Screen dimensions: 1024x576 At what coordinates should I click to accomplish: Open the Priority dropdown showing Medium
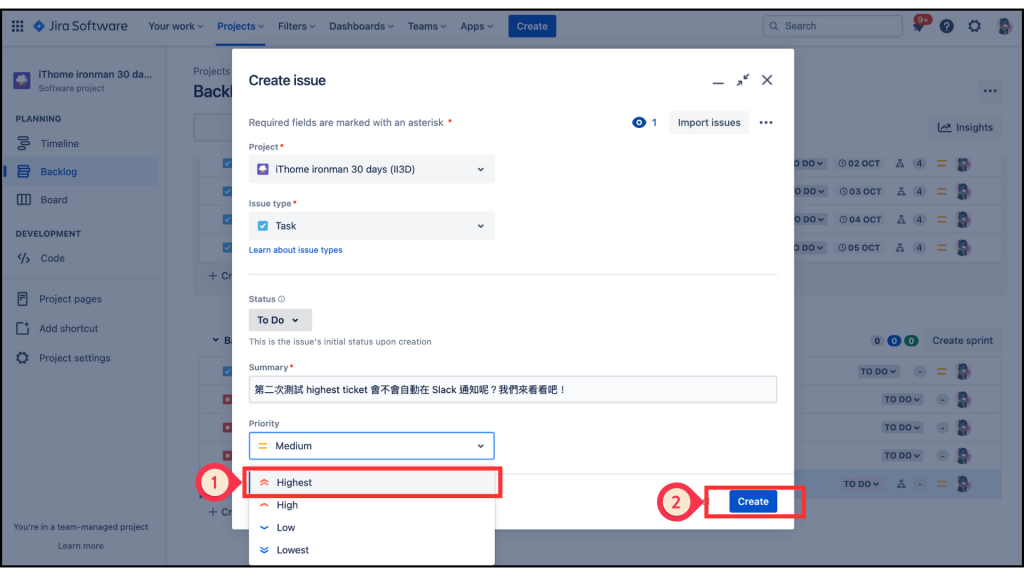coord(372,446)
